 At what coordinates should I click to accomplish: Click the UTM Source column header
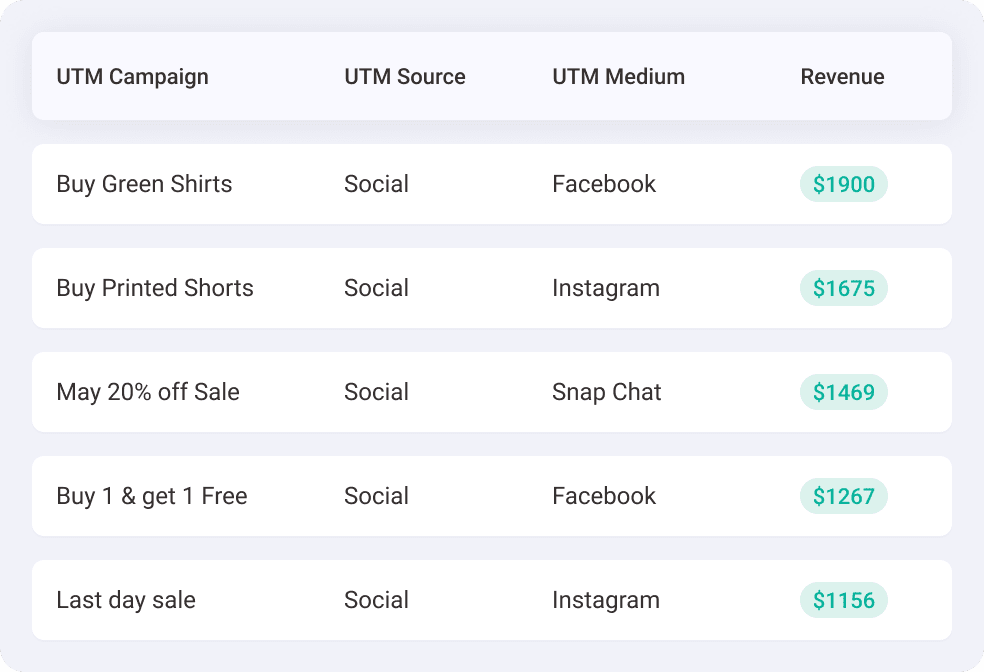pos(405,77)
